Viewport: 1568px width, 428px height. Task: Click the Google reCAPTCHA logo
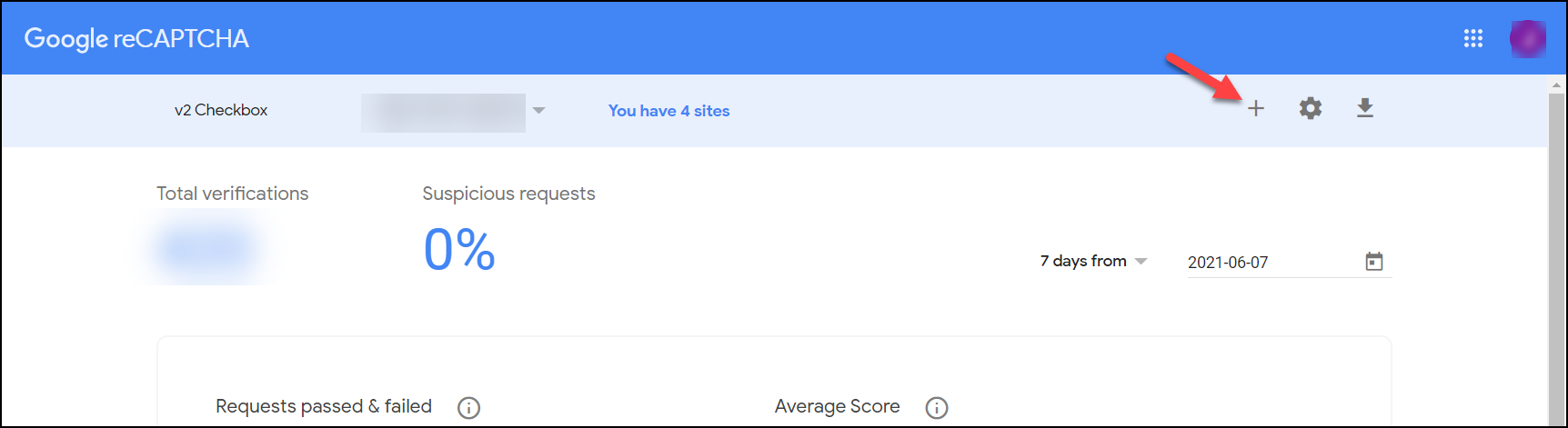click(136, 38)
